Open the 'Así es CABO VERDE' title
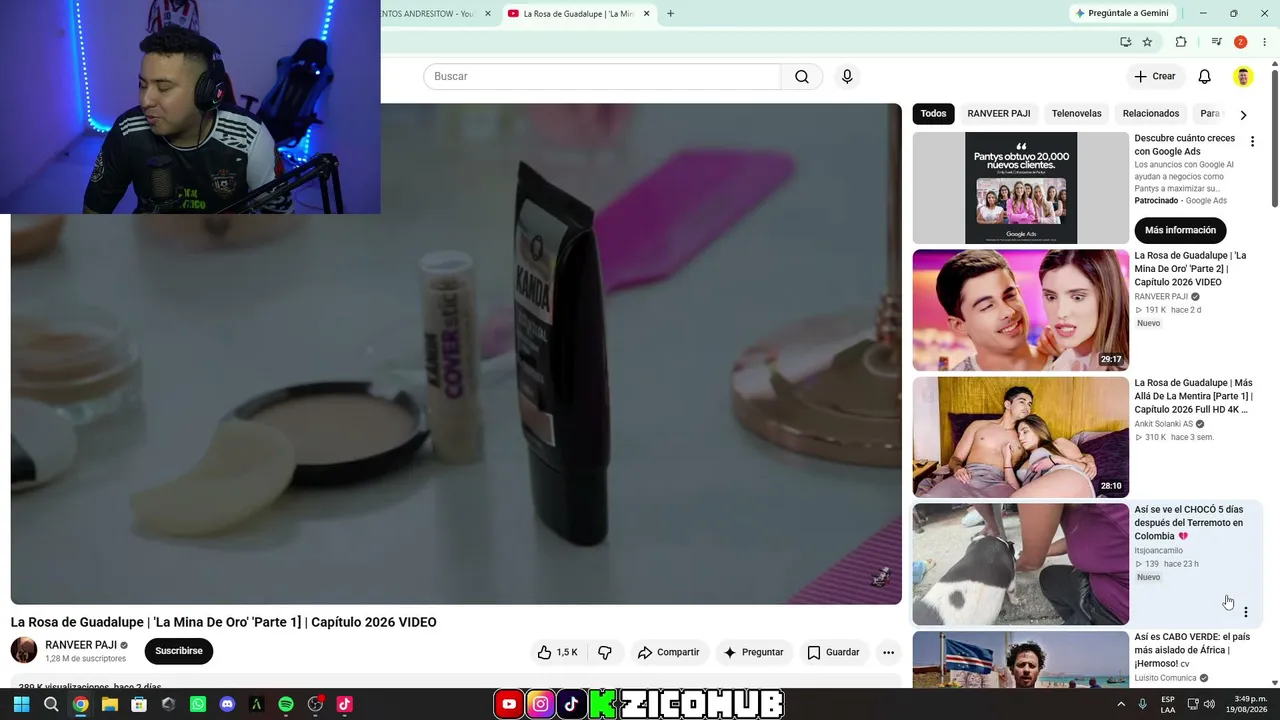The image size is (1280, 720). click(1192, 650)
